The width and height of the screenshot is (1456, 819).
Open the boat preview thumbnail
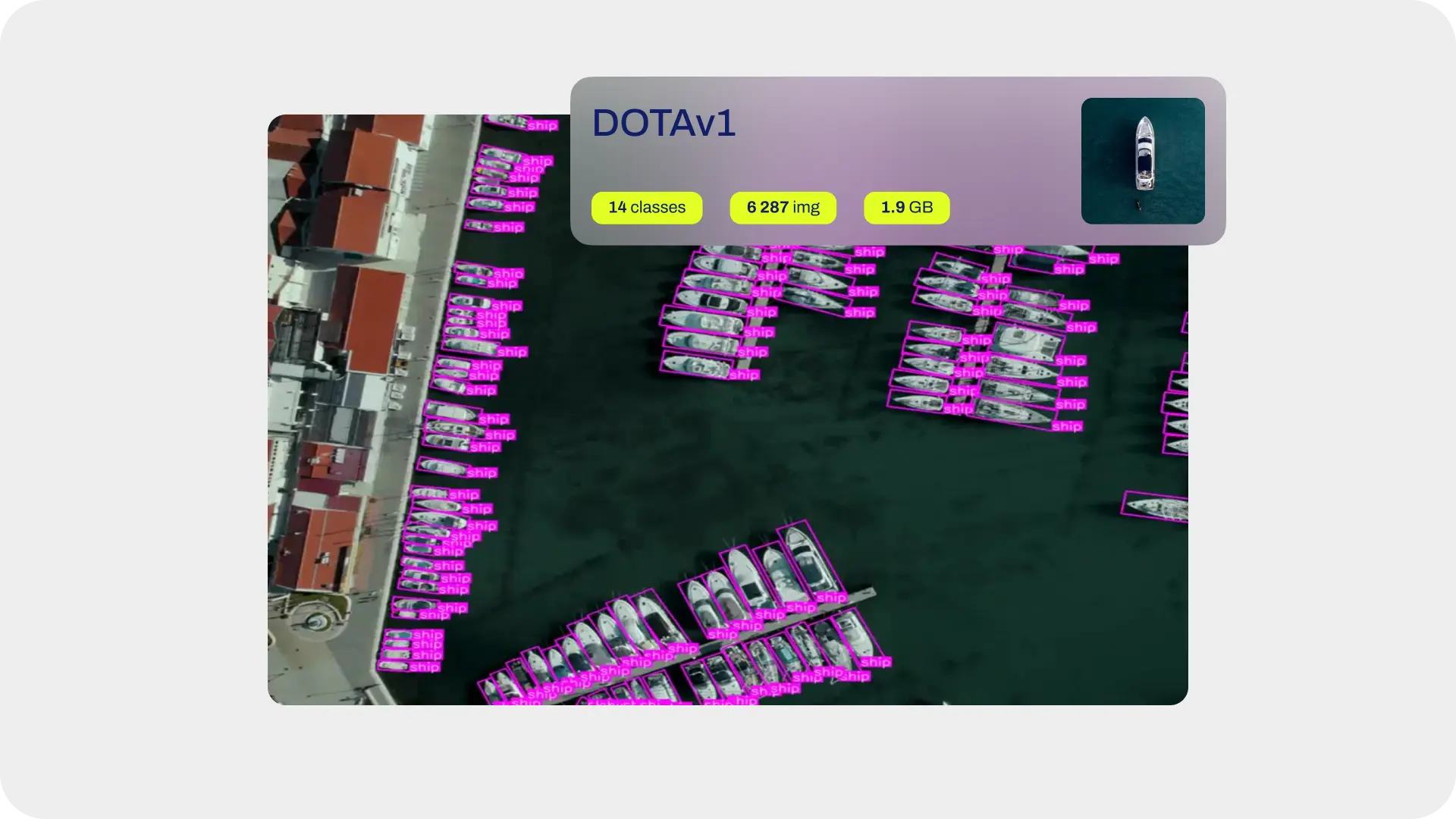click(x=1143, y=161)
